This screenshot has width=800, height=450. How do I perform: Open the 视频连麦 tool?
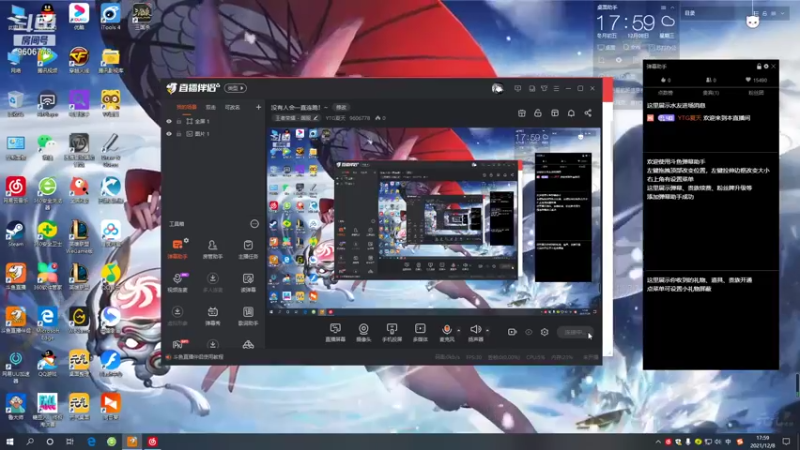click(177, 282)
